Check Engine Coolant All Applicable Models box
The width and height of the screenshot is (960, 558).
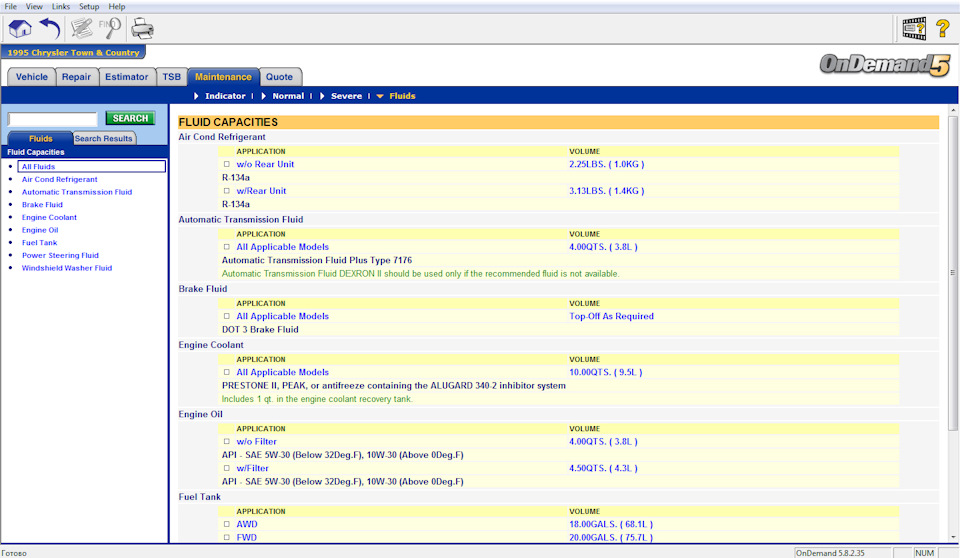pos(227,372)
